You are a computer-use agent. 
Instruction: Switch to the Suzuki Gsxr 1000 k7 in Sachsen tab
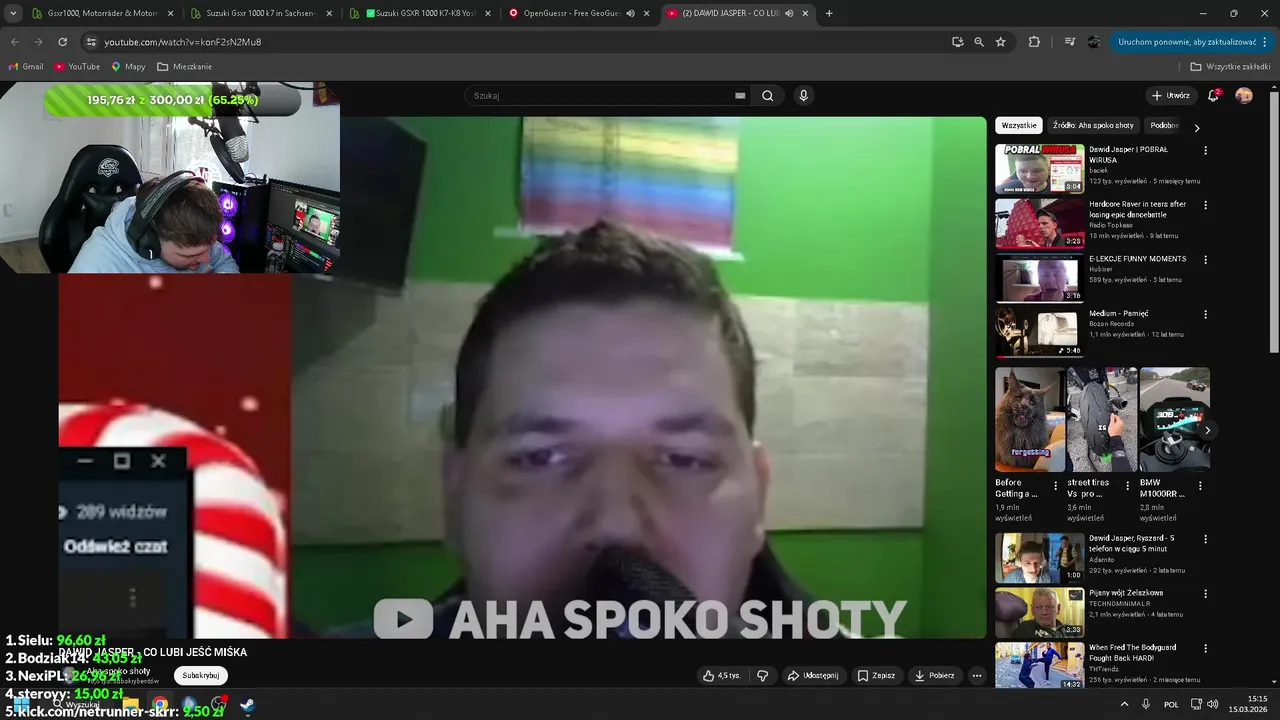coord(261,13)
